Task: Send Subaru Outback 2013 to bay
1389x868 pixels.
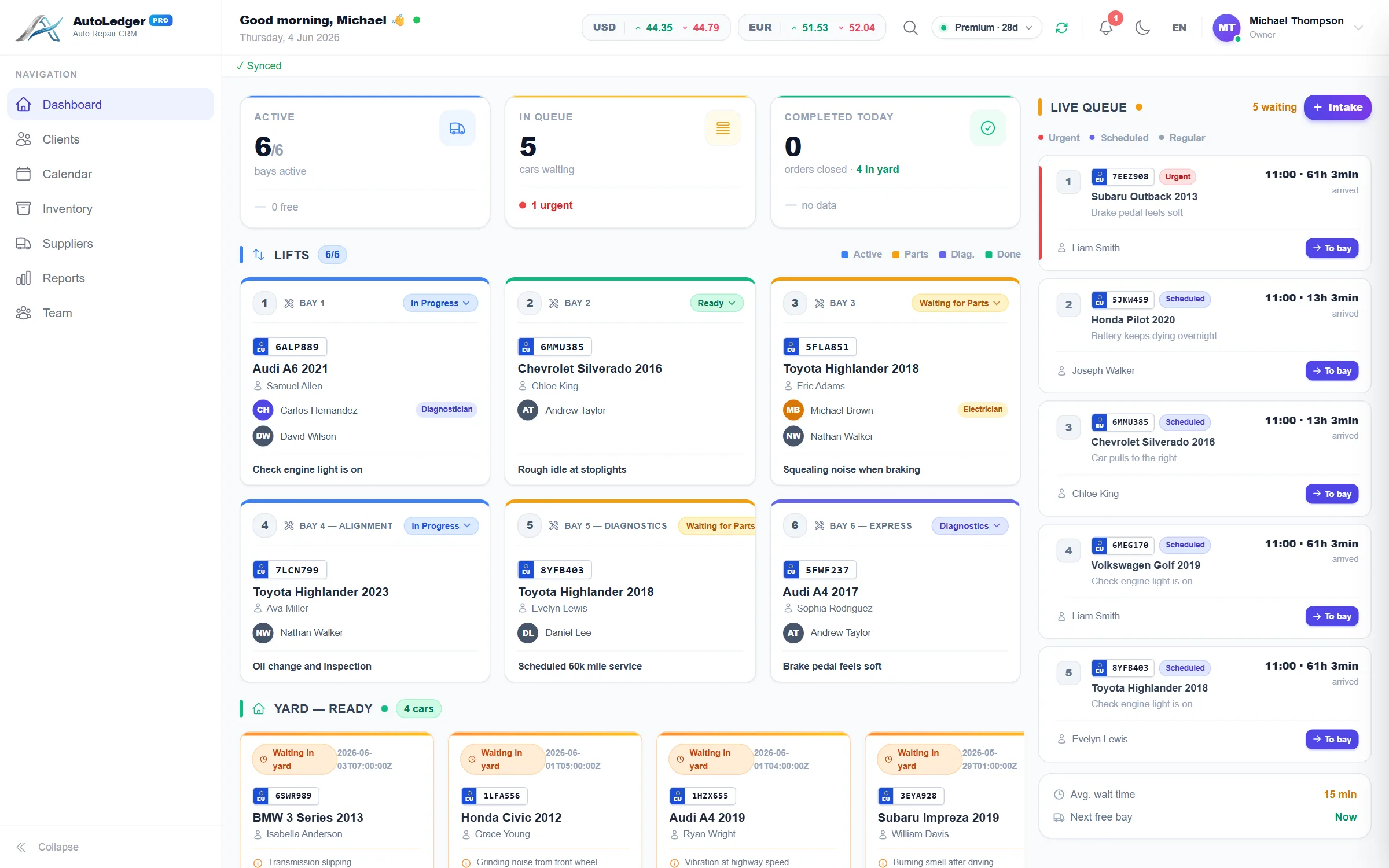Action: coord(1332,248)
